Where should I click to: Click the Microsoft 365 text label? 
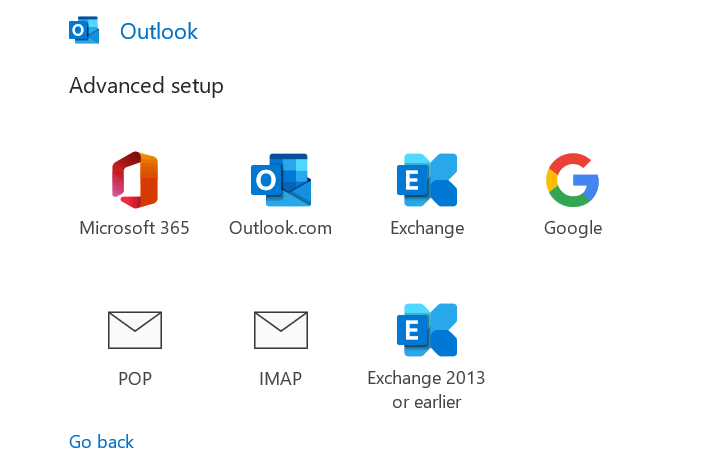click(x=134, y=228)
